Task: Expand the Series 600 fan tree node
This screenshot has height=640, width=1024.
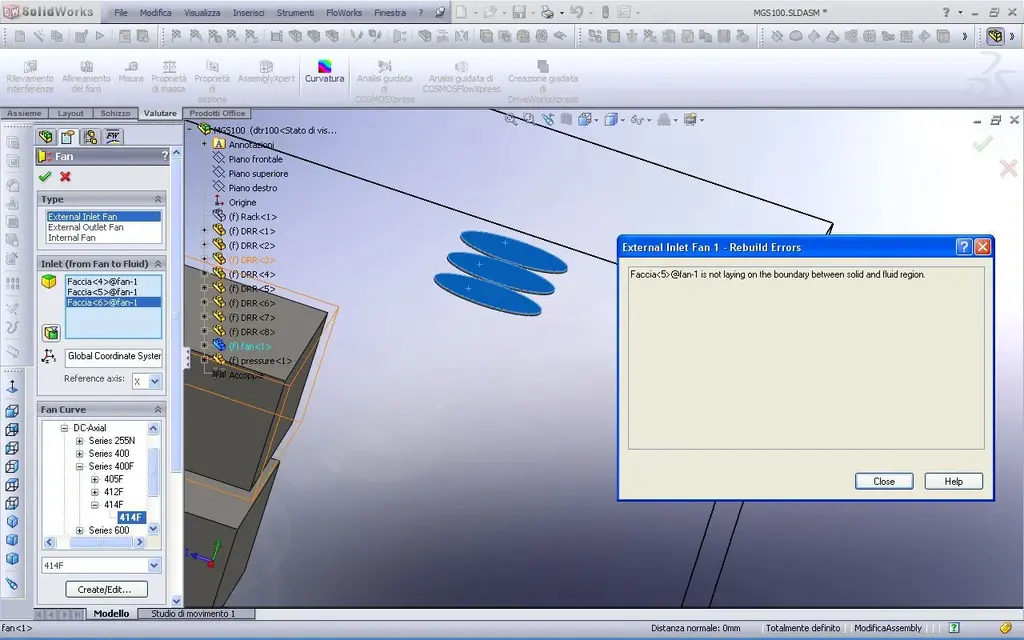Action: (x=80, y=530)
